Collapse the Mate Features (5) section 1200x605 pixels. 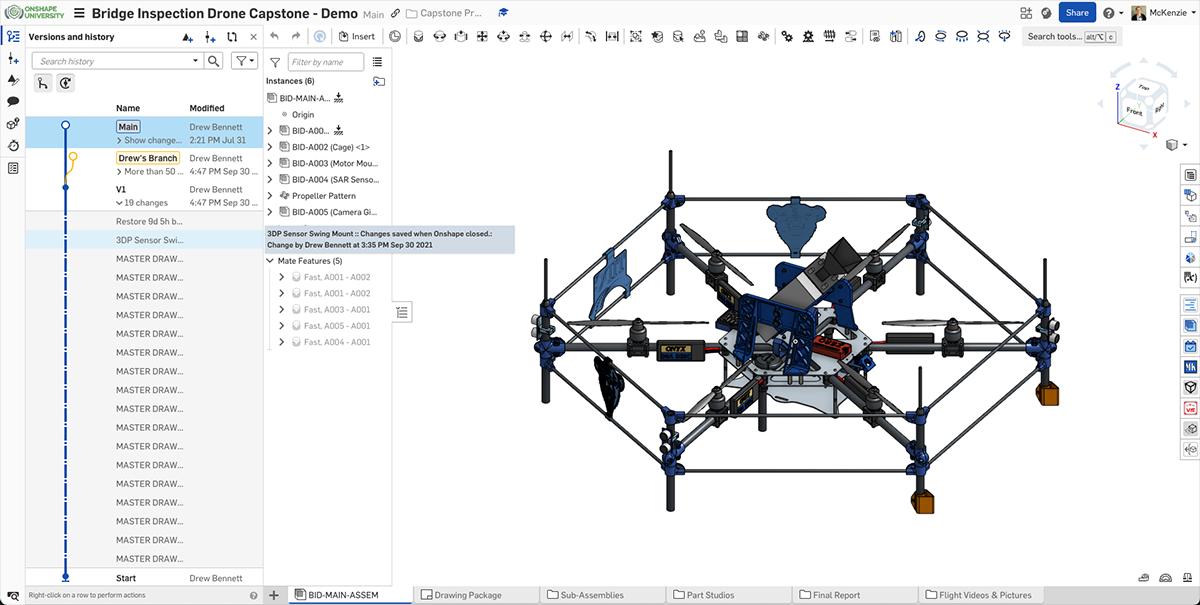pyautogui.click(x=270, y=260)
